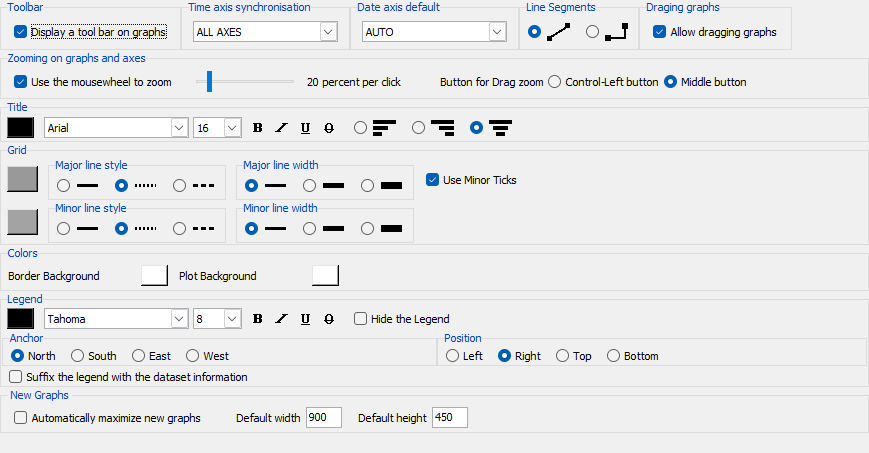The height and width of the screenshot is (453, 869).
Task: Select solid Minor line style
Action: [63, 228]
